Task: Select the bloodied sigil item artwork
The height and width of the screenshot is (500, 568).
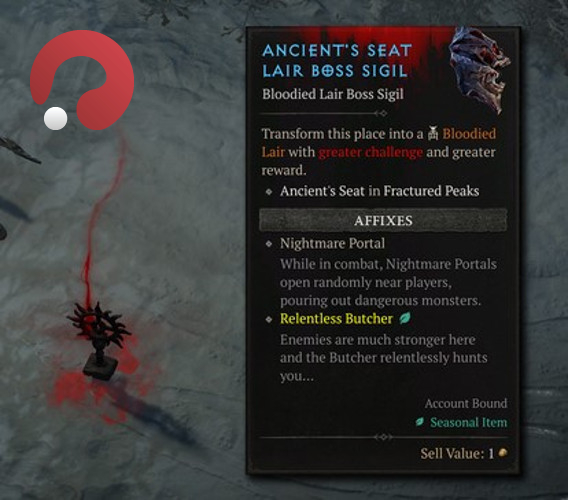Action: [x=479, y=69]
